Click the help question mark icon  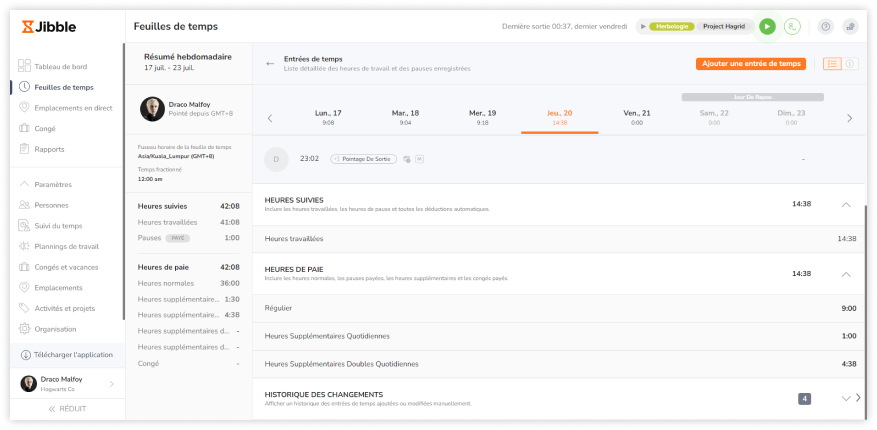coord(825,27)
